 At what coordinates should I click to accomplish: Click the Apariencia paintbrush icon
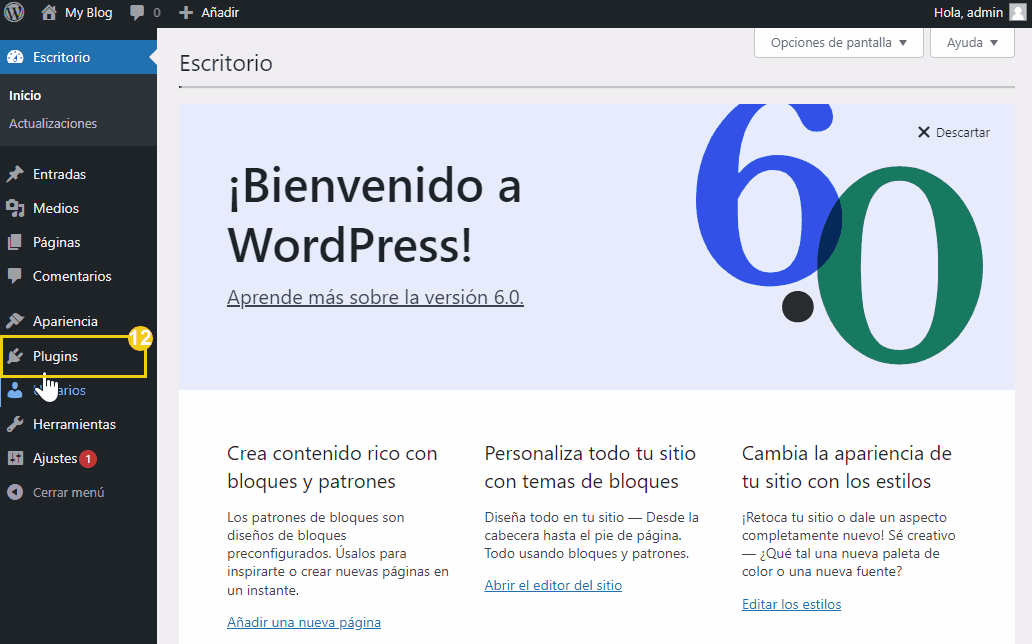(x=15, y=321)
